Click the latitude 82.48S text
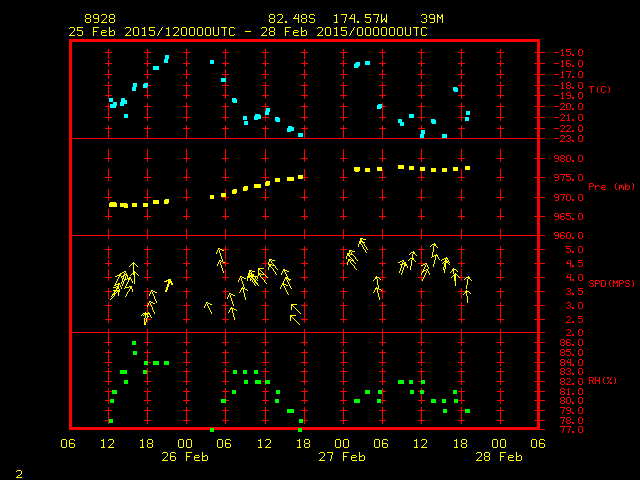Screen dimensions: 640x480 (292, 19)
